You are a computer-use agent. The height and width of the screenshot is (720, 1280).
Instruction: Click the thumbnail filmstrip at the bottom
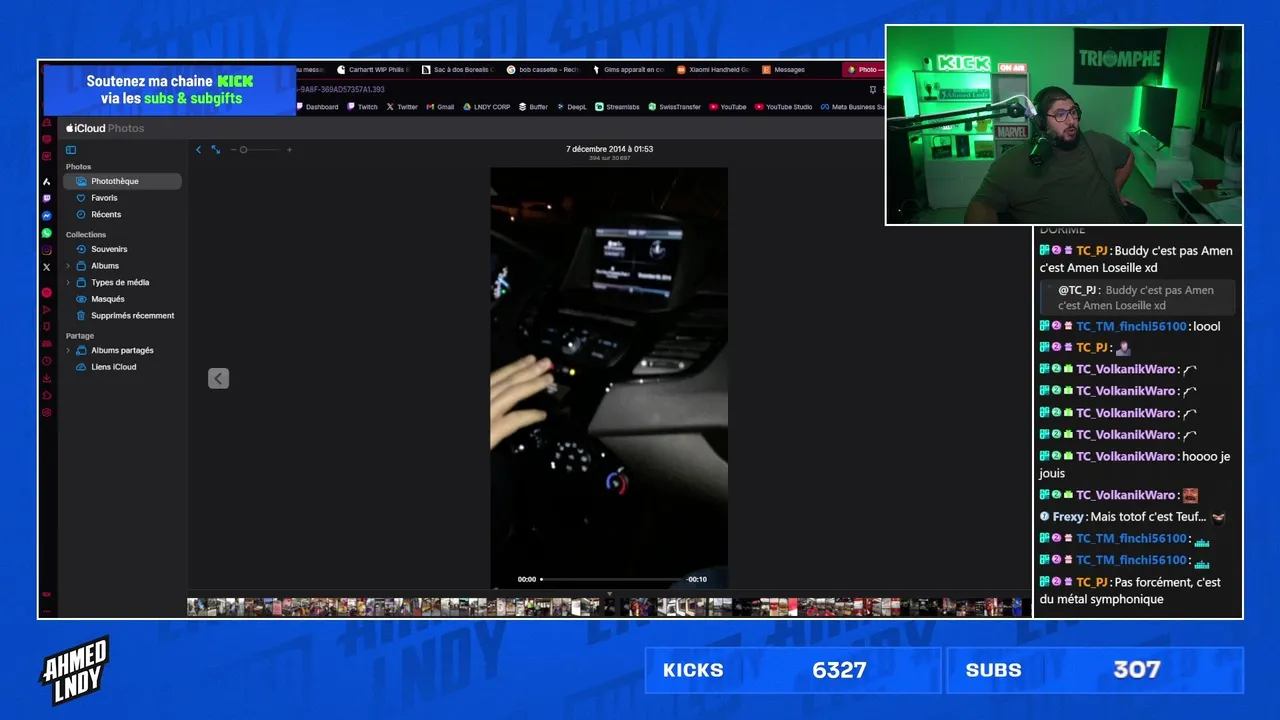tap(609, 607)
